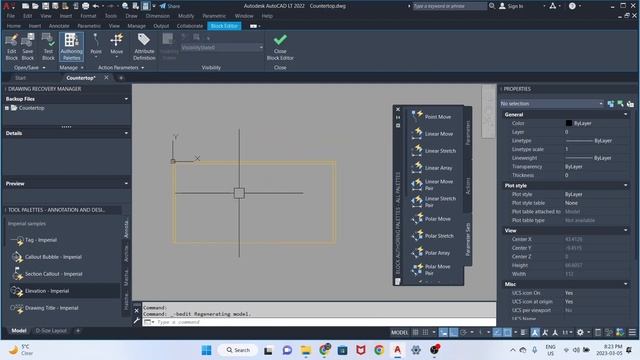Choose the Linear Stretch parameter set
The width and height of the screenshot is (640, 360).
(x=433, y=151)
